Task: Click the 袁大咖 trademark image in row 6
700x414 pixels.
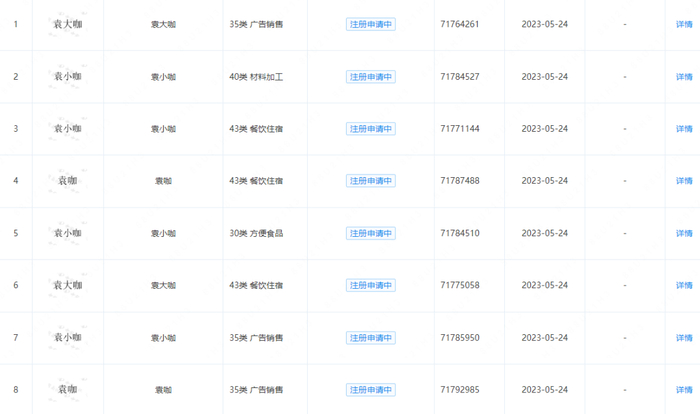Action: (x=68, y=285)
